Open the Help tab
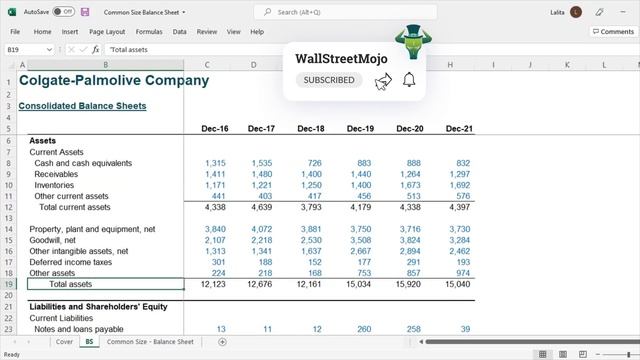This screenshot has height=360, width=640. click(257, 31)
